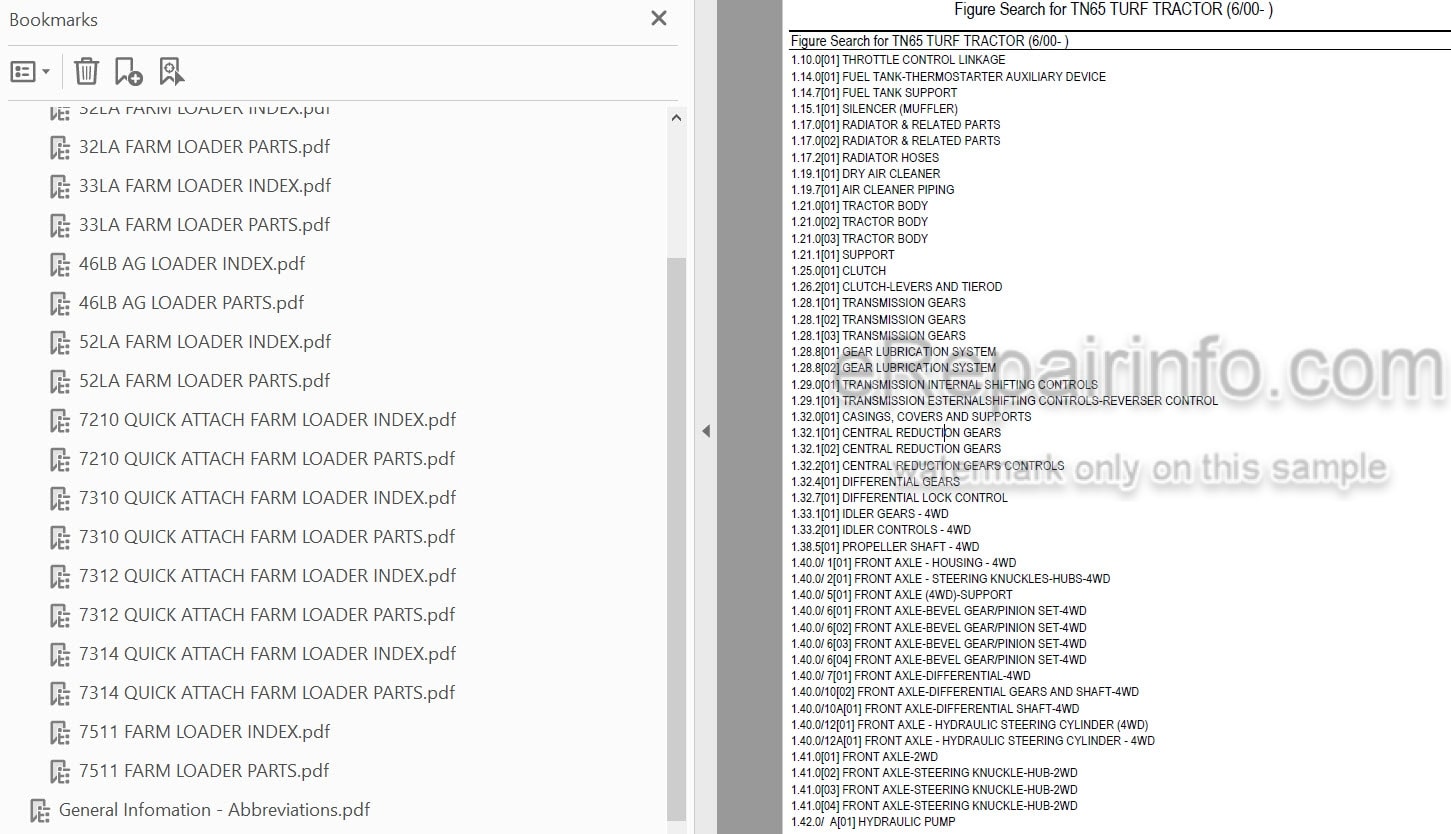The width and height of the screenshot is (1451, 834).
Task: Click the RADIATOR HOSES entry
Action: pos(865,157)
